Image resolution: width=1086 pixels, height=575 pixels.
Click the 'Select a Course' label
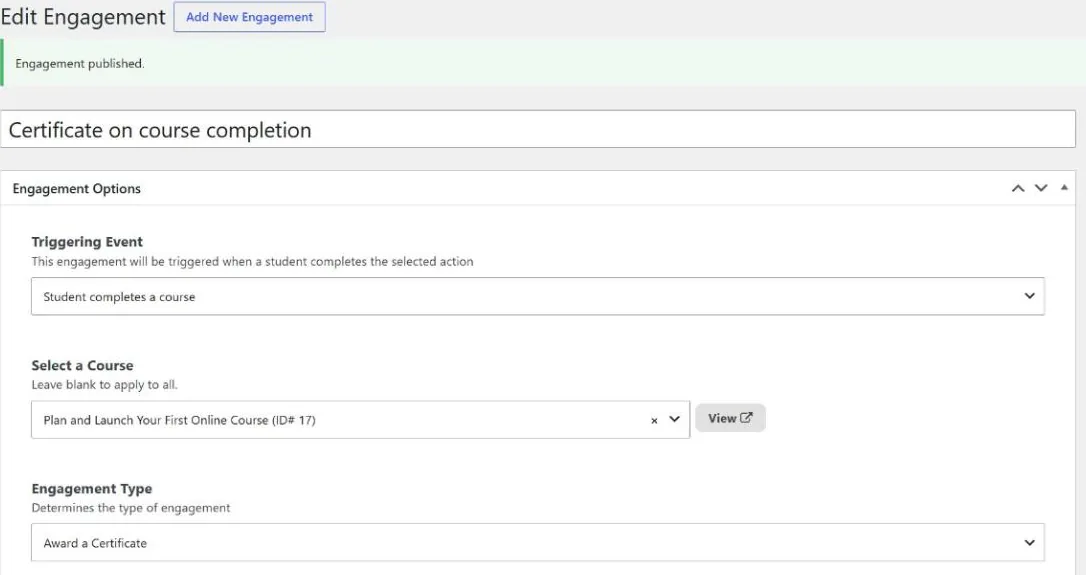tap(82, 365)
